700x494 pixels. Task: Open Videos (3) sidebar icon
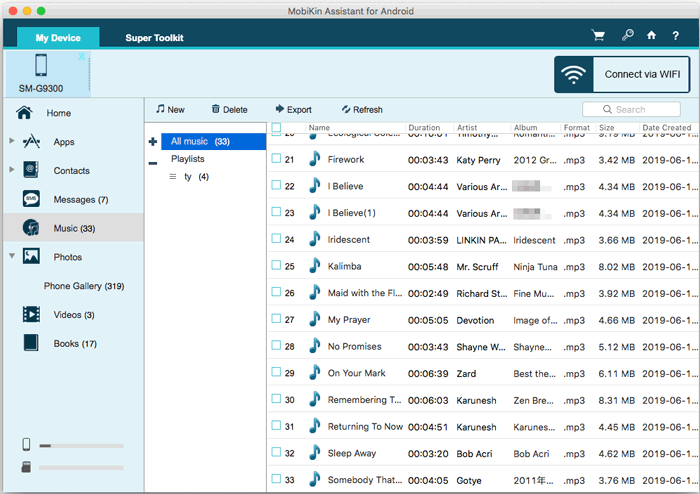(x=31, y=314)
